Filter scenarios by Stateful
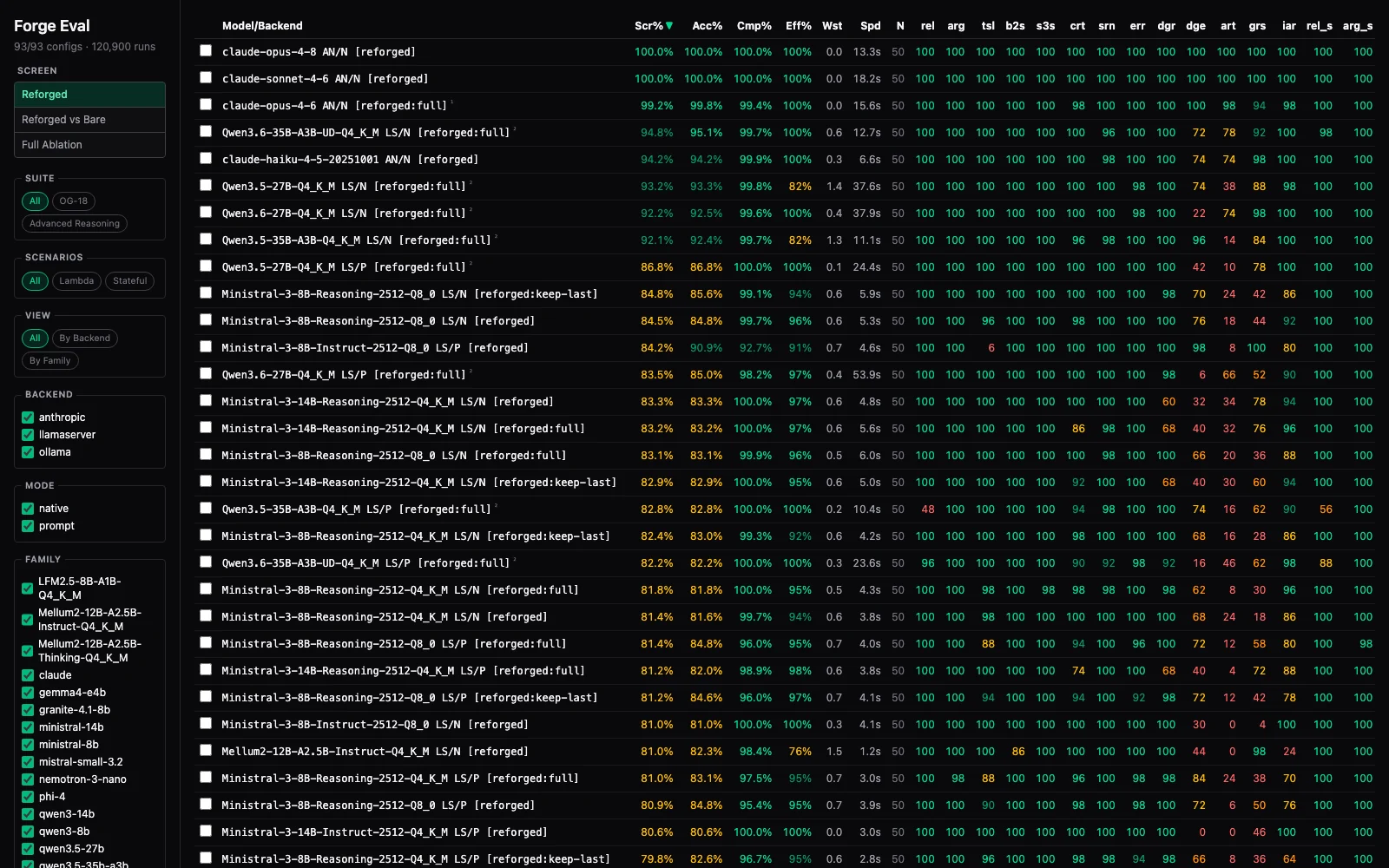The height and width of the screenshot is (868, 1389). 130,280
